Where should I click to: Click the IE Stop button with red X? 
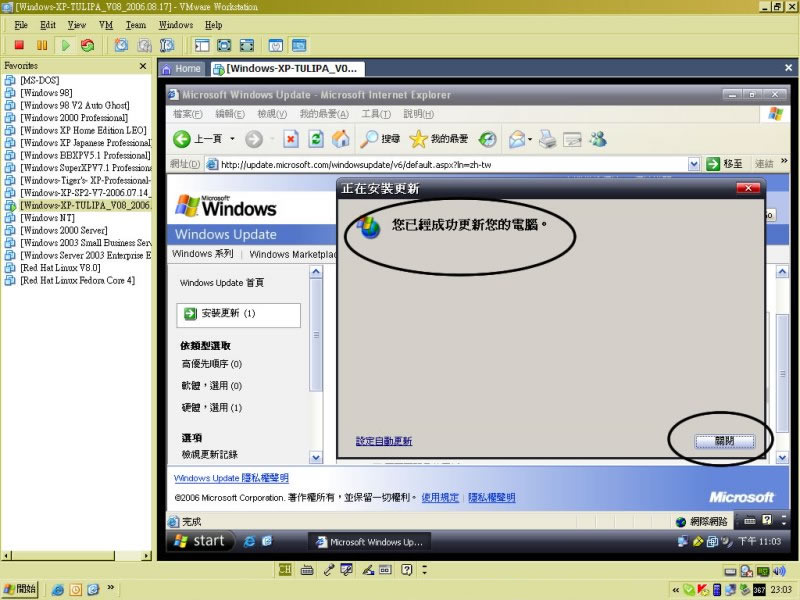coord(291,139)
